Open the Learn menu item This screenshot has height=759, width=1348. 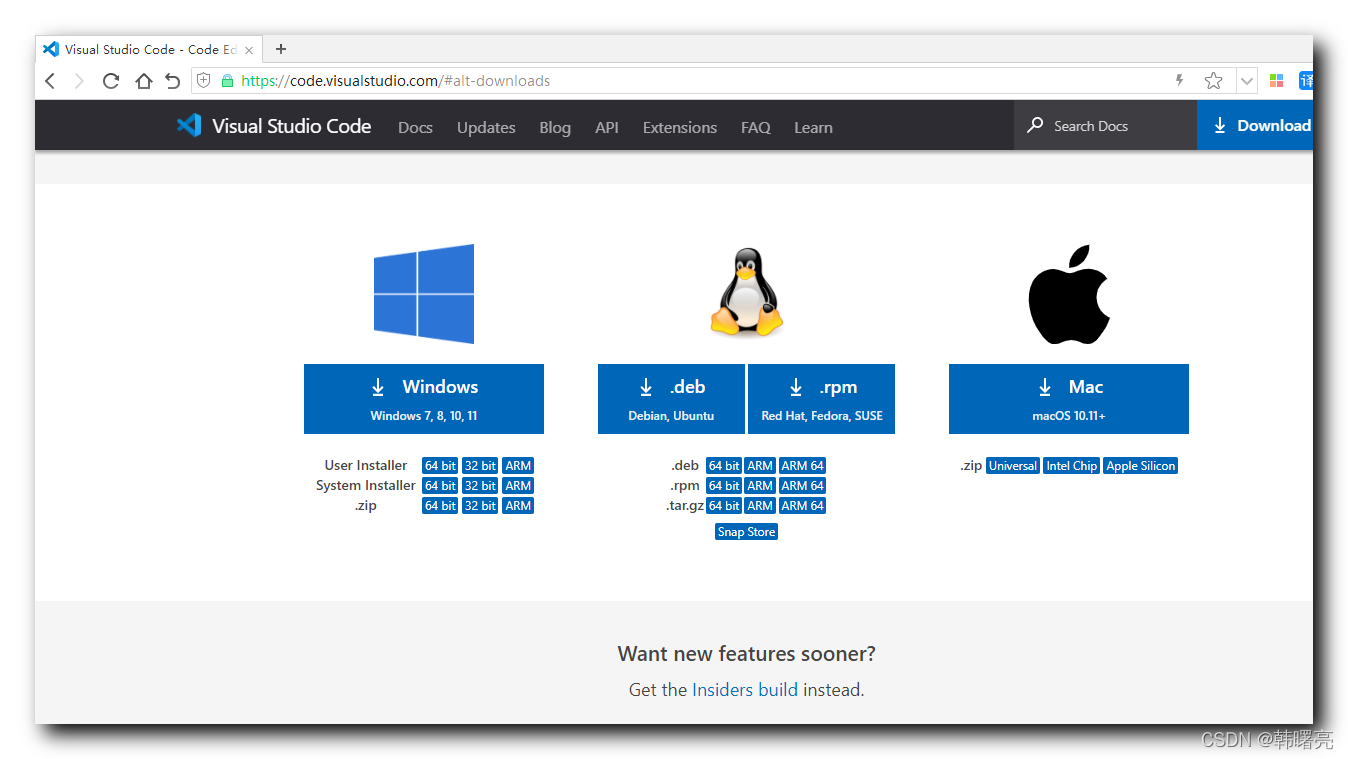tap(813, 127)
